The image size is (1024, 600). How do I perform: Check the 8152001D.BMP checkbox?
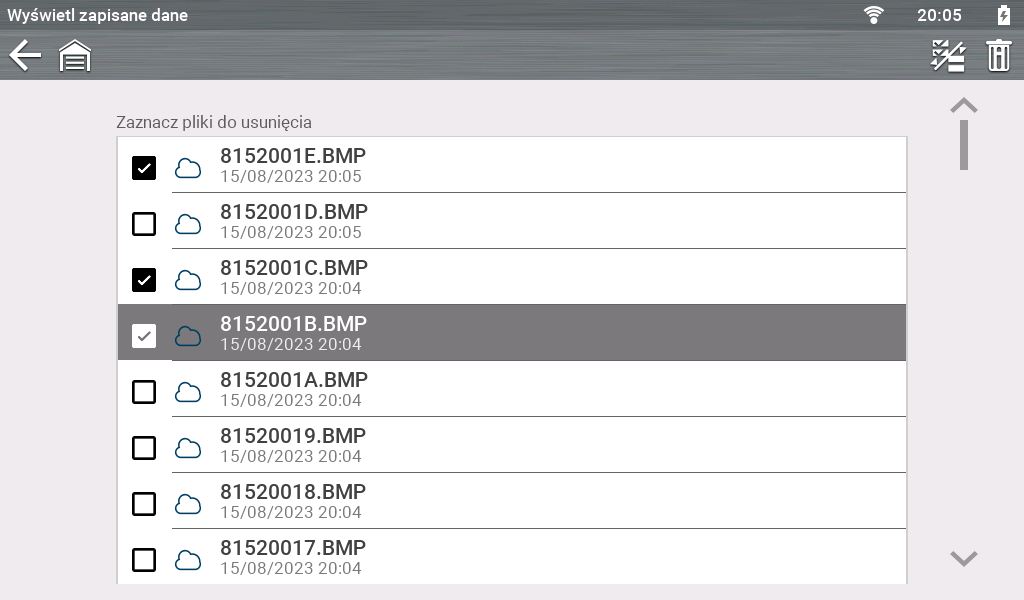click(x=144, y=224)
